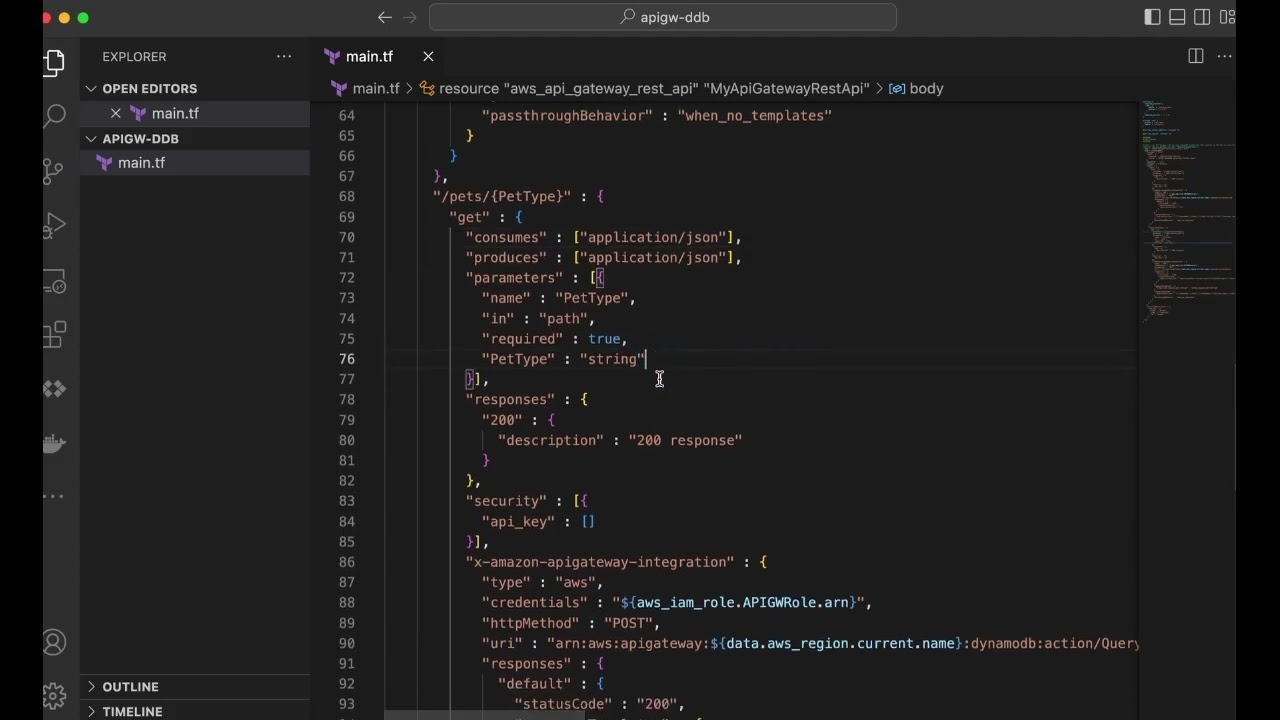Image resolution: width=1280 pixels, height=720 pixels.
Task: Click aws_iam_role.APIGWRole.arn reference
Action: coord(743,602)
